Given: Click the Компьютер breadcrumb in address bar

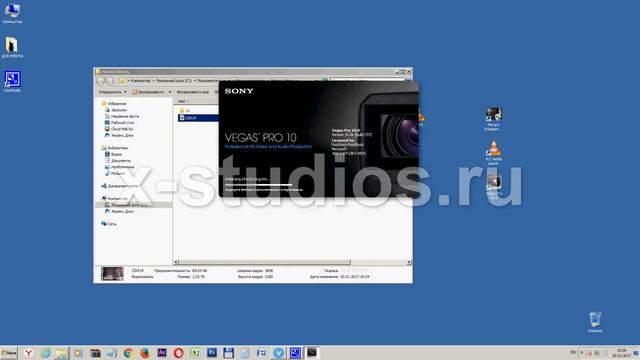Looking at the screenshot, I should tap(140, 81).
